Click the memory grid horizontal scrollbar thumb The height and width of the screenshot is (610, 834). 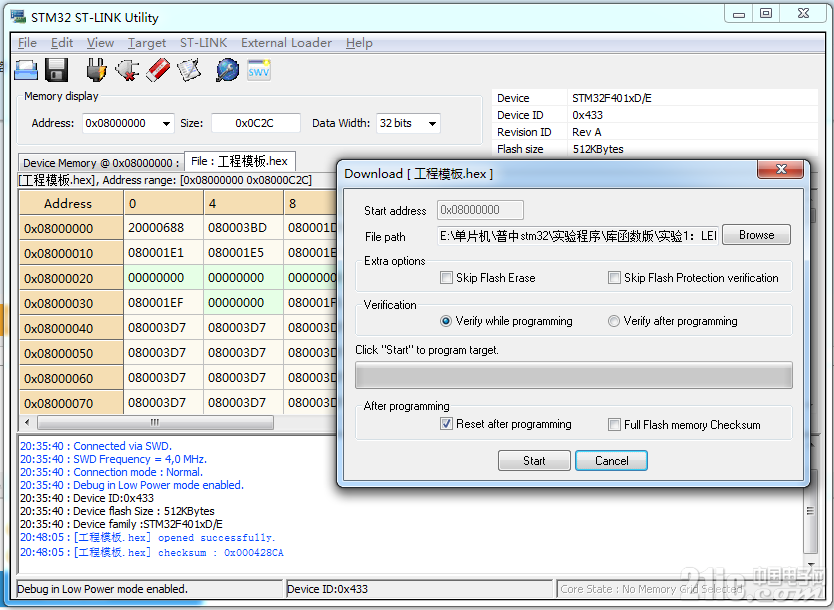point(155,422)
